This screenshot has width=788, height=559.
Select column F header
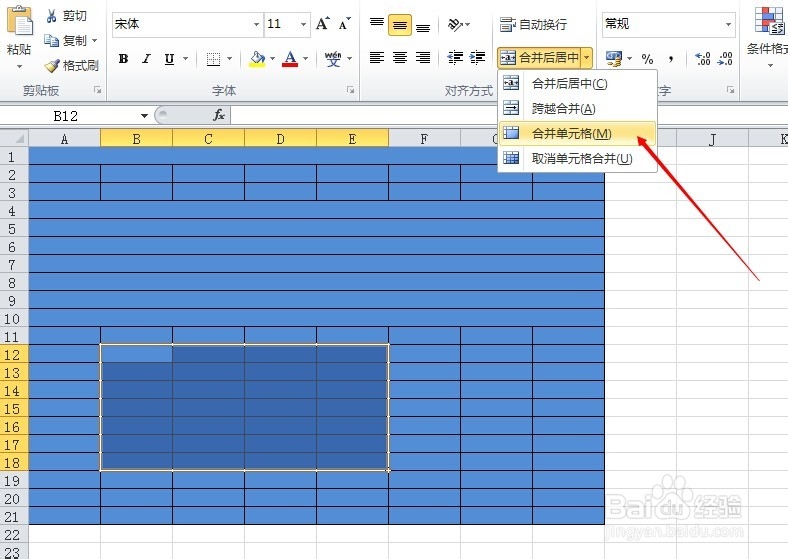(424, 138)
